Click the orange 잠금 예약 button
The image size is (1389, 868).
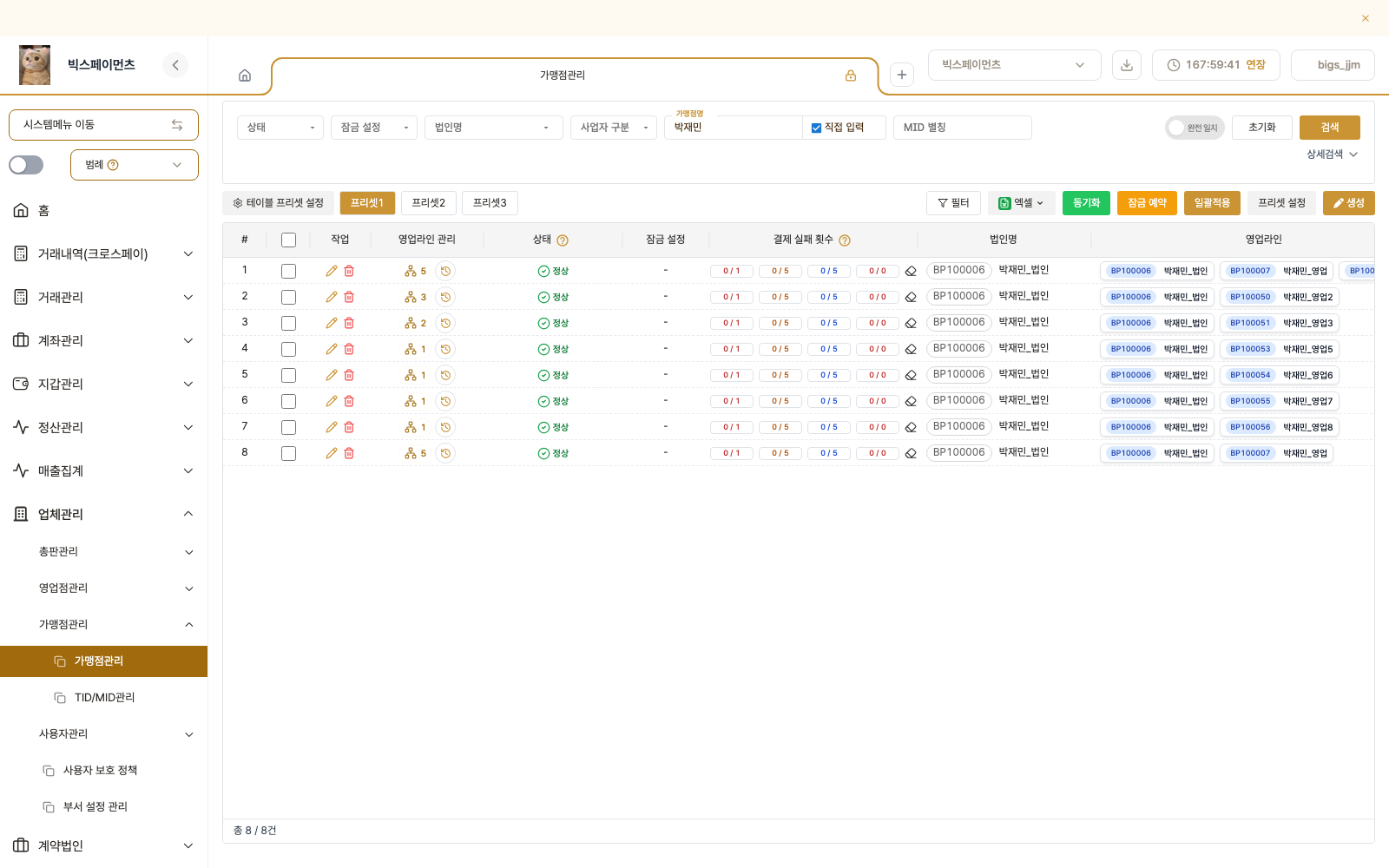pos(1147,203)
